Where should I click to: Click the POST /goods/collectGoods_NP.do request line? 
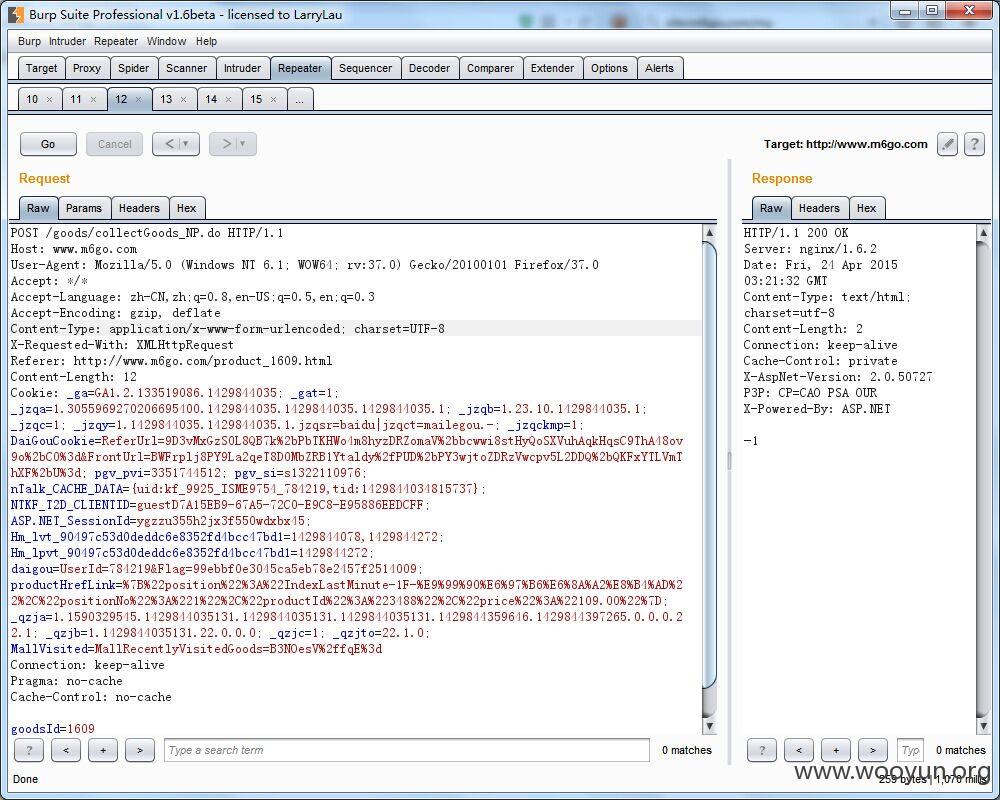(147, 233)
